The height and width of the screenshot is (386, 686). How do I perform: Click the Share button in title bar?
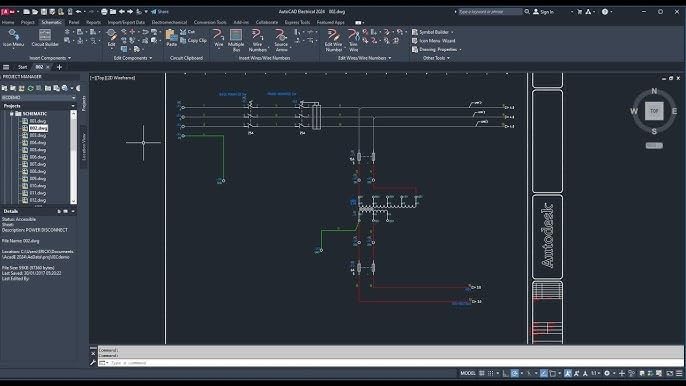(x=160, y=12)
